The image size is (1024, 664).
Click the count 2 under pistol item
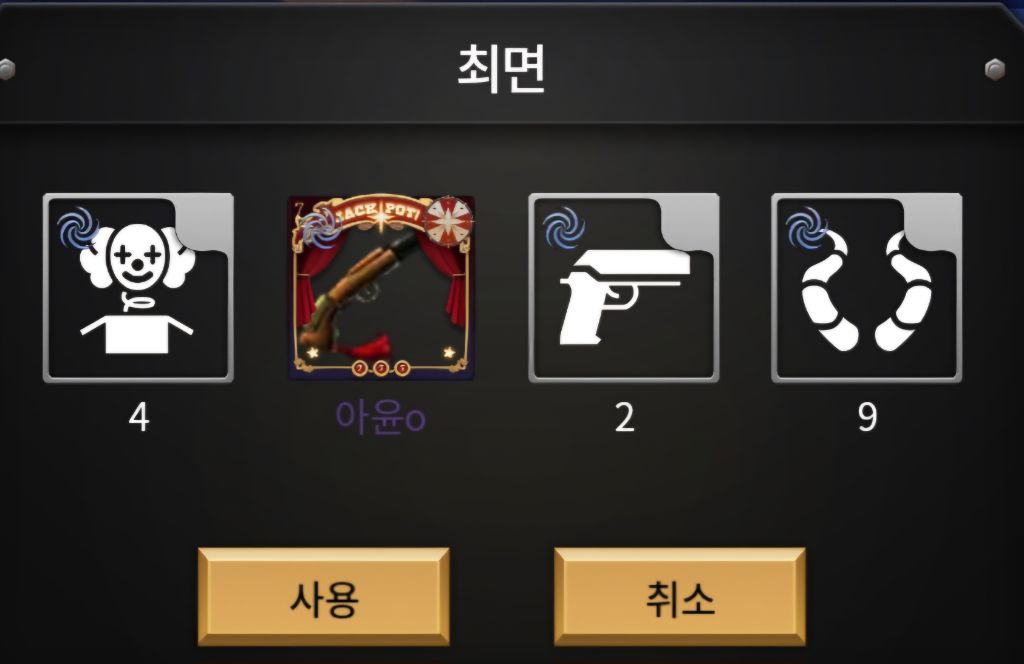point(624,418)
